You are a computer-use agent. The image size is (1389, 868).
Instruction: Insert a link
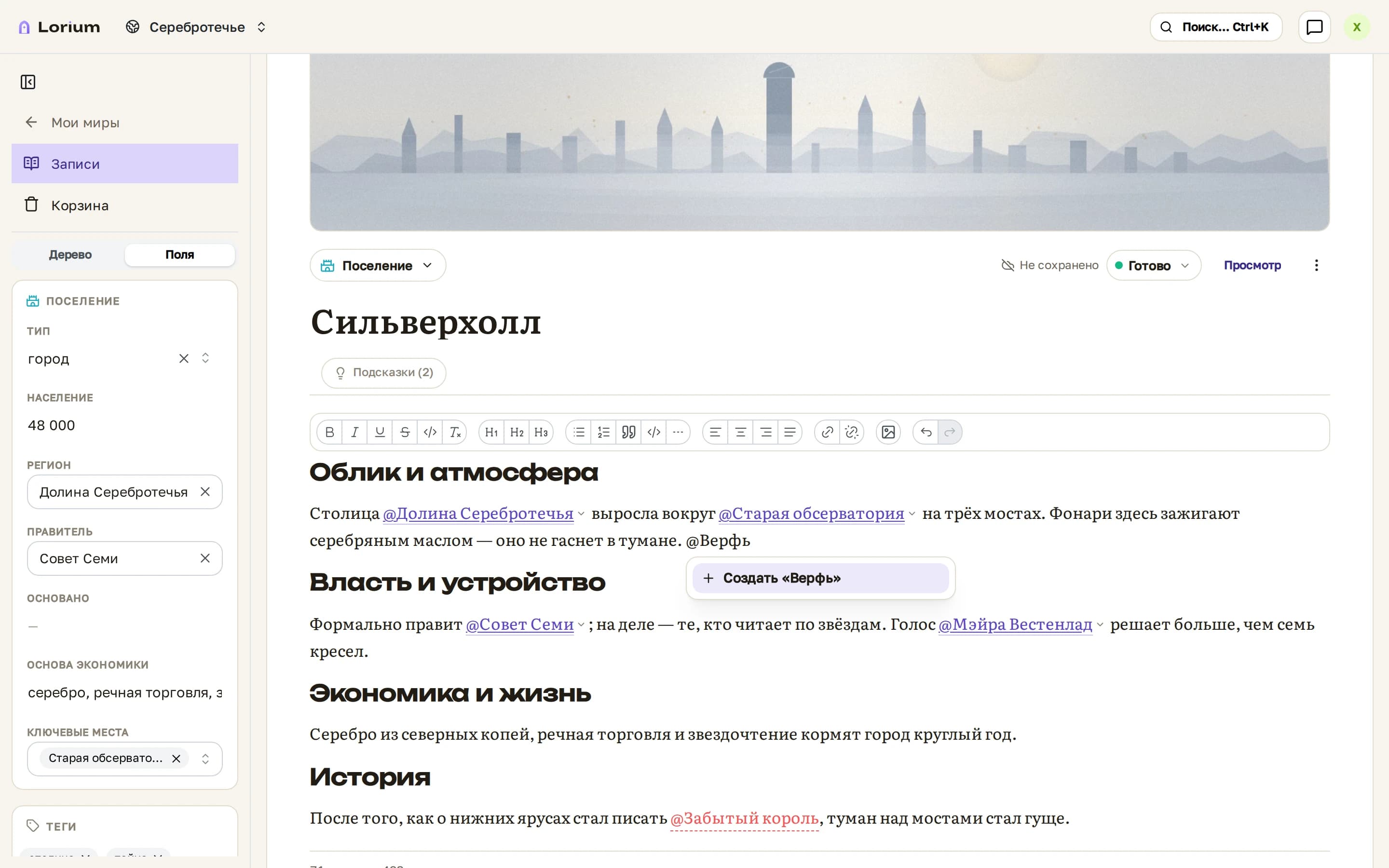[x=827, y=432]
